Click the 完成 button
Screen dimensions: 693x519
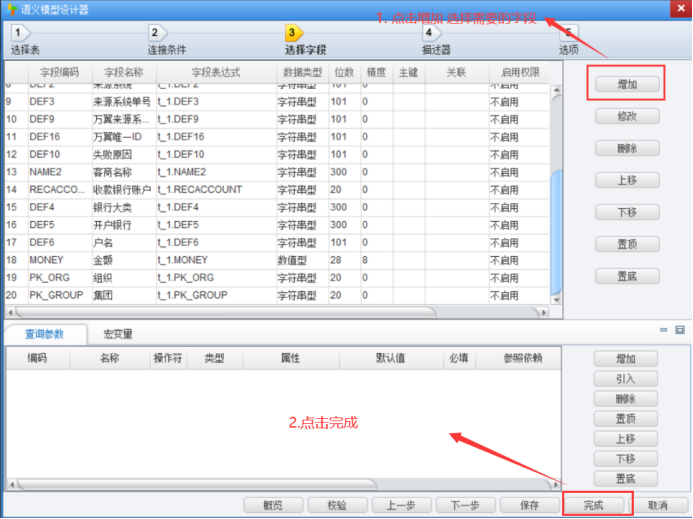point(594,505)
